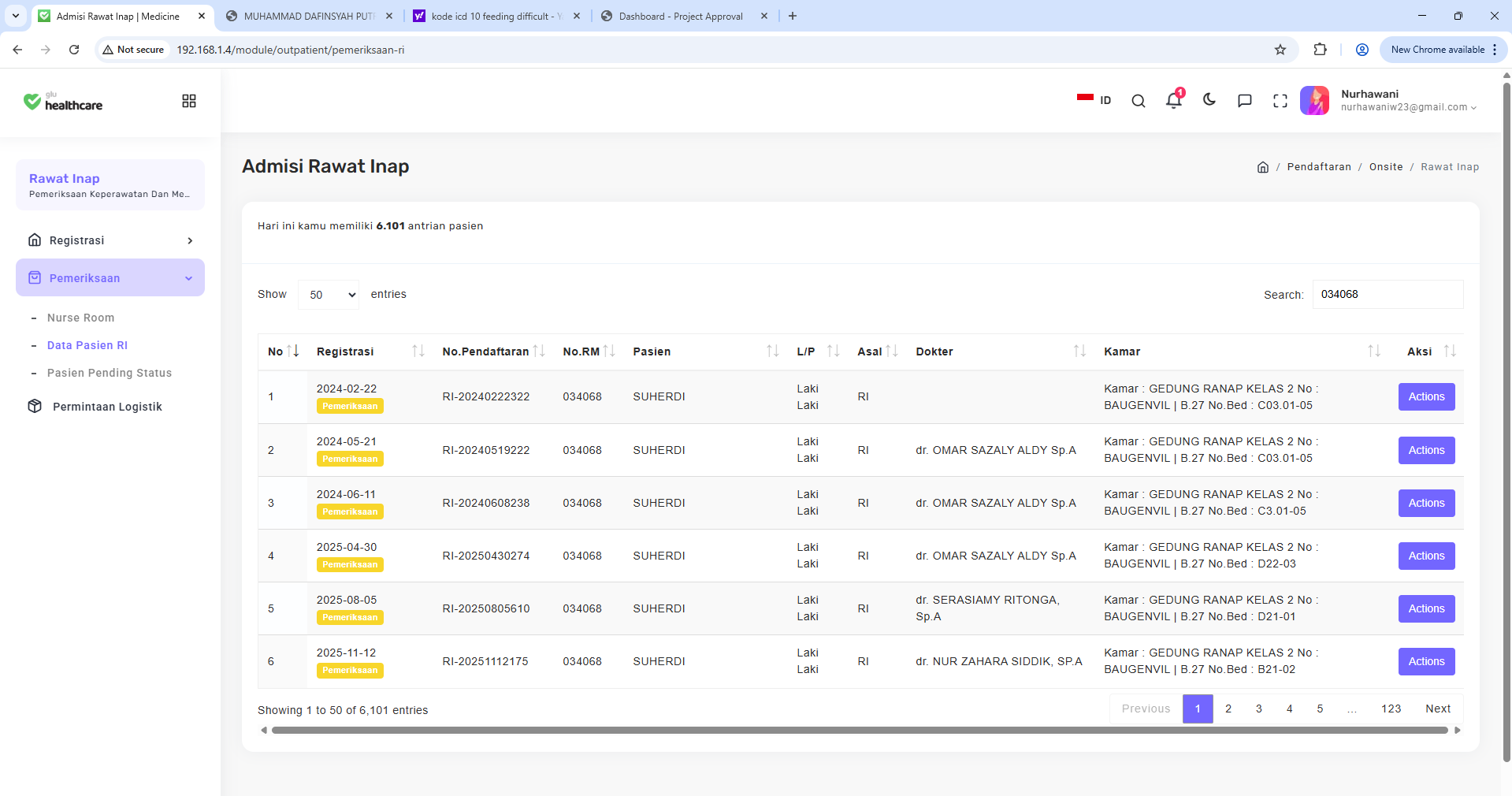Click the healthcare logo
Image resolution: width=1512 pixels, height=796 pixels.
point(63,102)
